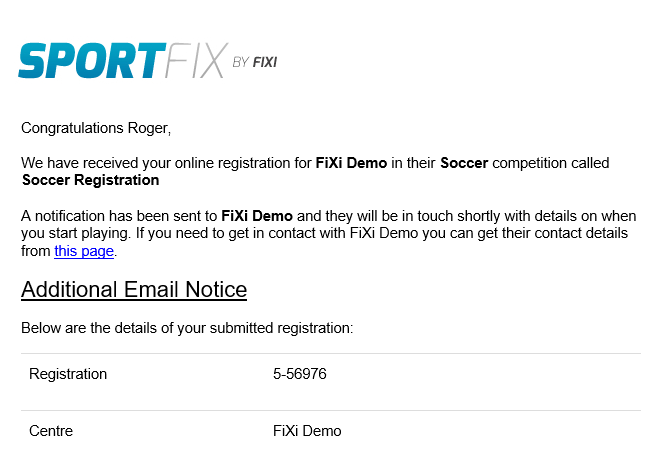This screenshot has width=667, height=465.
Task: Click the Centre row label
Action: tap(51, 431)
